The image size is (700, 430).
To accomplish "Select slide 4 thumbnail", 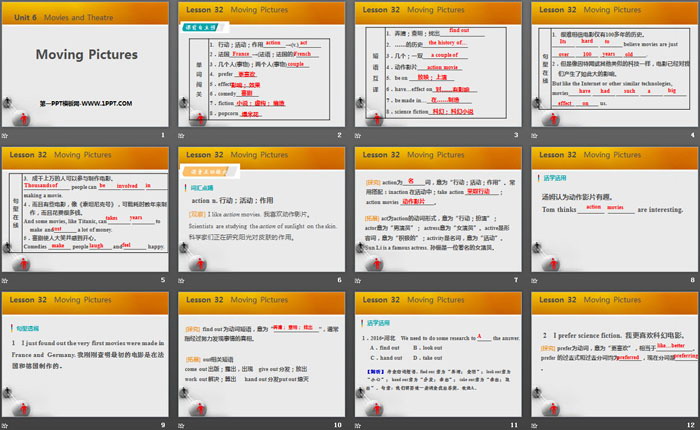I will point(615,64).
